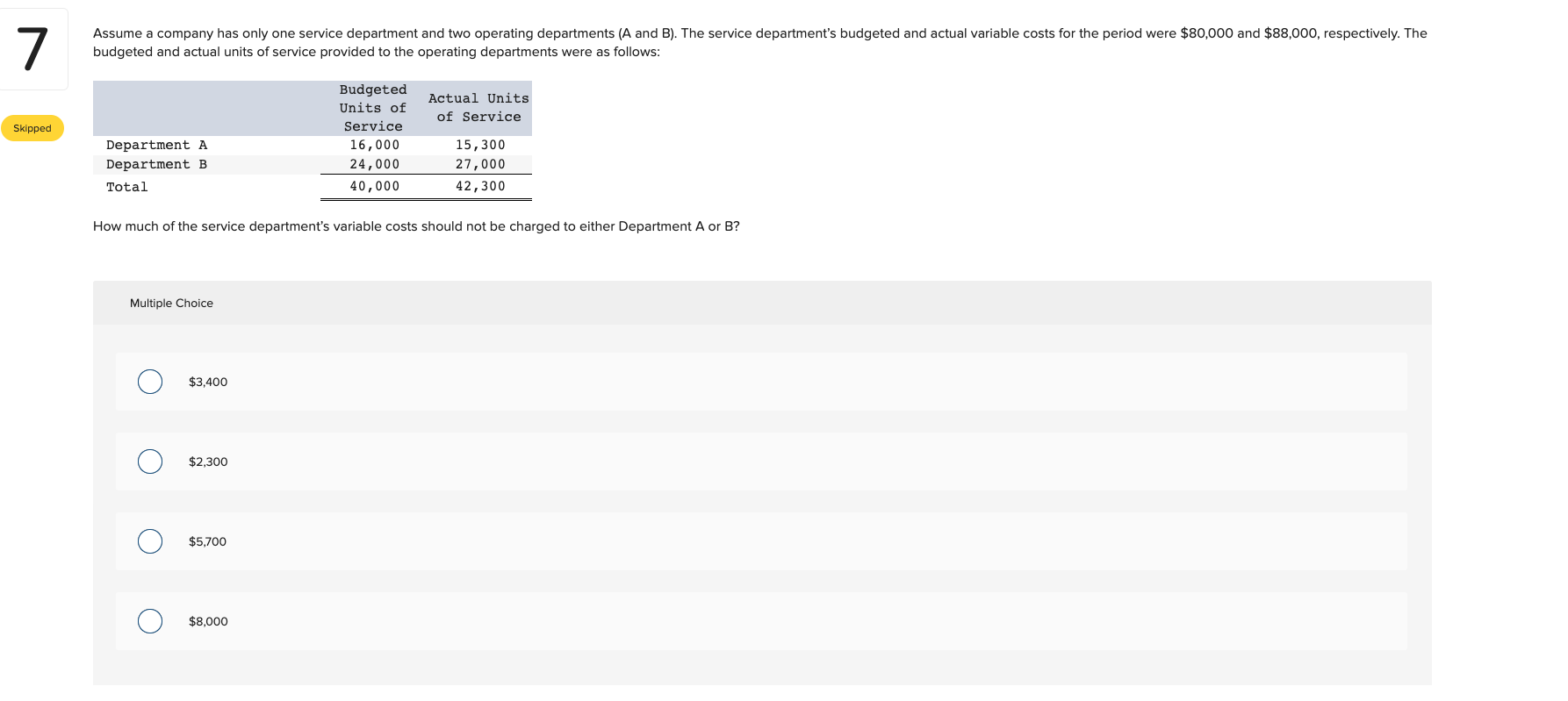The width and height of the screenshot is (1568, 701).
Task: Click the $5,700 answer label text
Action: (206, 541)
